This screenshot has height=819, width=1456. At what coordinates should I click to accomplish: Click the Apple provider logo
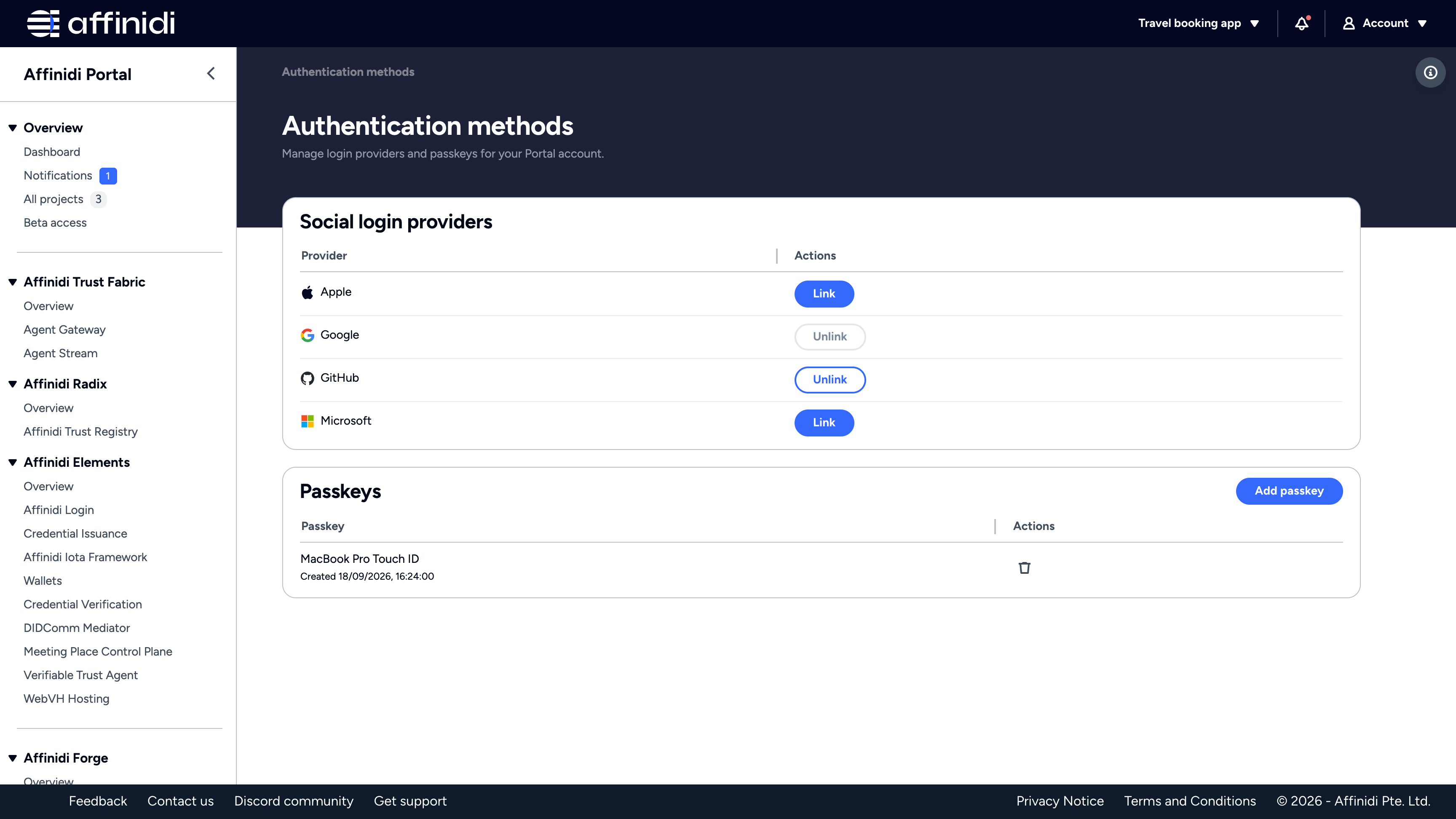307,292
